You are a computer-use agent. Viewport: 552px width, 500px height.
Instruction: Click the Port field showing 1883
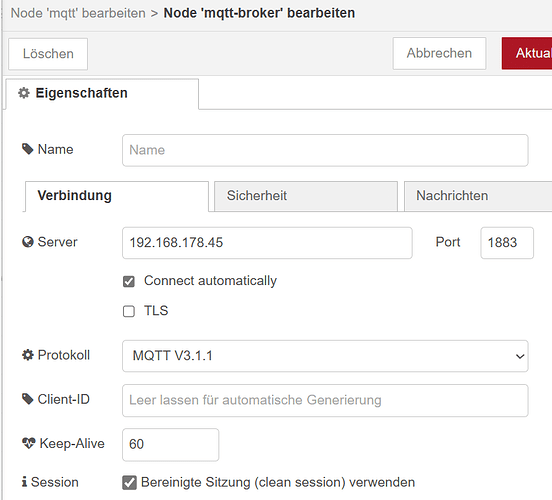click(x=507, y=243)
